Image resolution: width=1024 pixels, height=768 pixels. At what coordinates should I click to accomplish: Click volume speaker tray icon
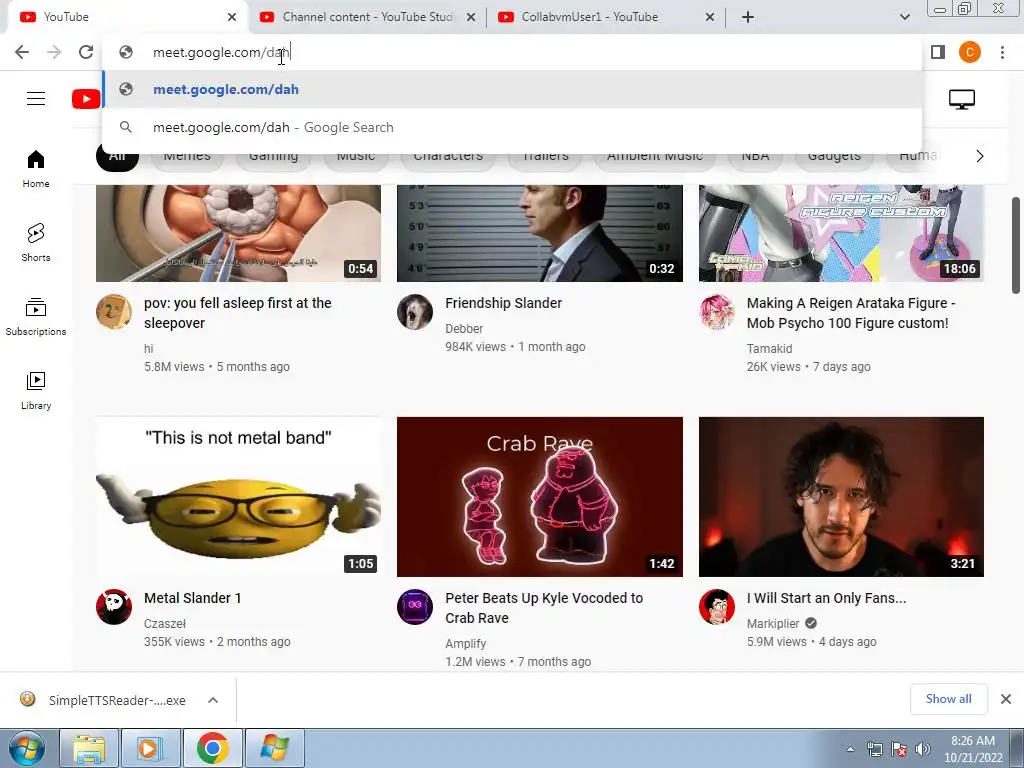point(923,749)
